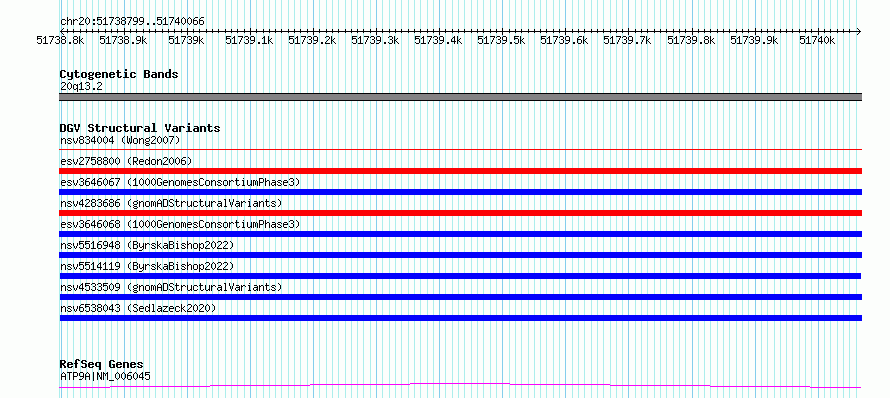Image resolution: width=890 pixels, height=398 pixels.
Task: Click the 51738.9k ruler tick label
Action: 123,40
